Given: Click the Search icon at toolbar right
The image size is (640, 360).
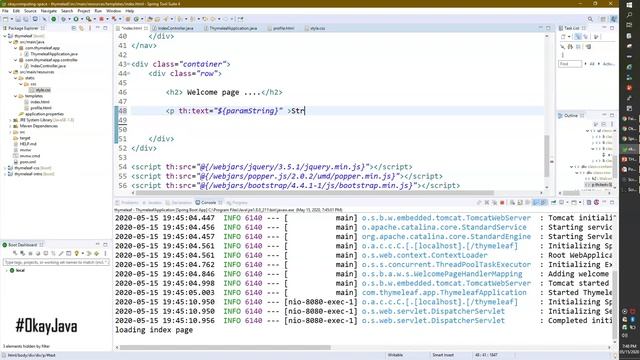Looking at the screenshot, I should (590, 19).
